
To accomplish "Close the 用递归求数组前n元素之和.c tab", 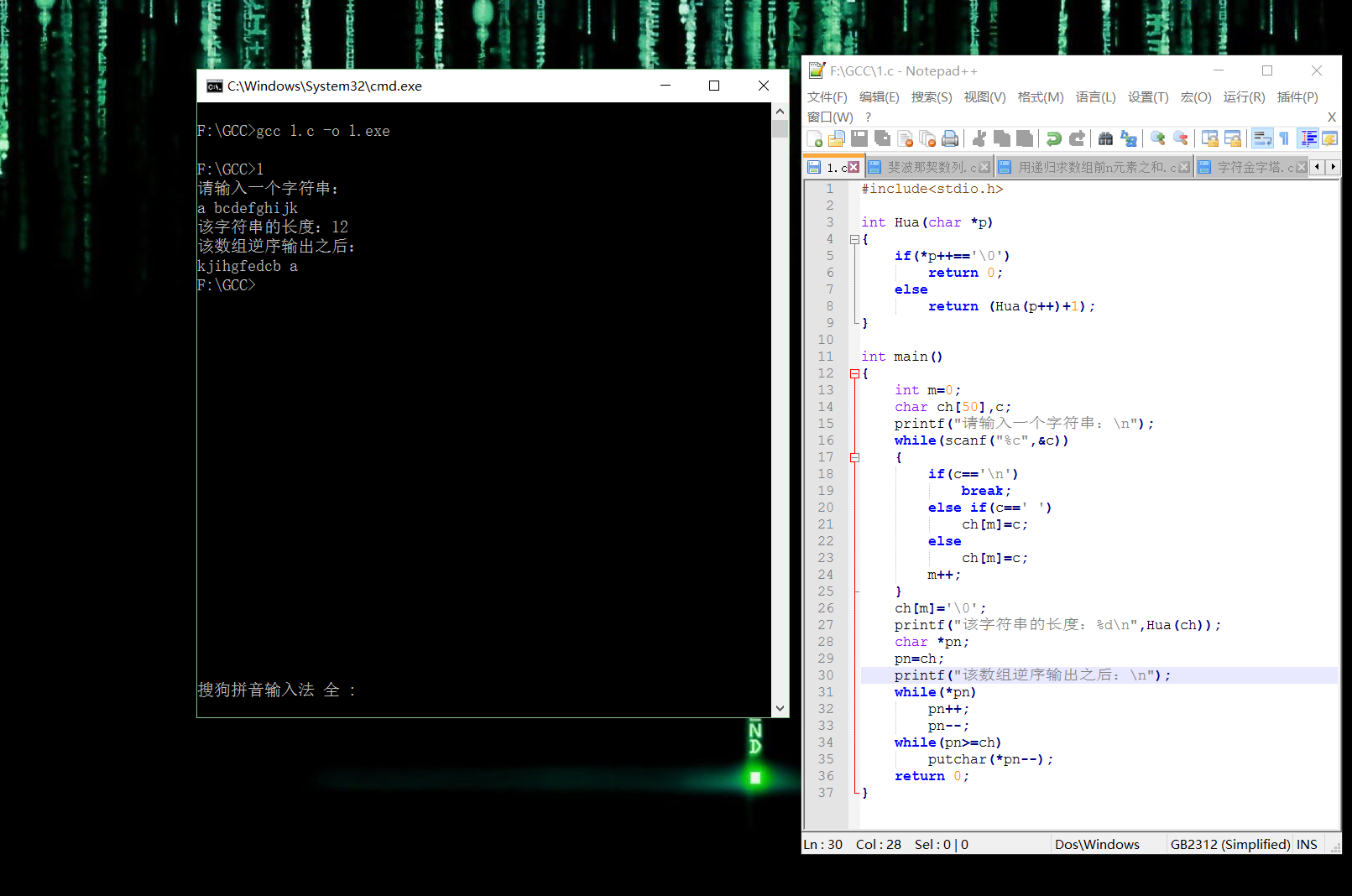I will 1184,167.
